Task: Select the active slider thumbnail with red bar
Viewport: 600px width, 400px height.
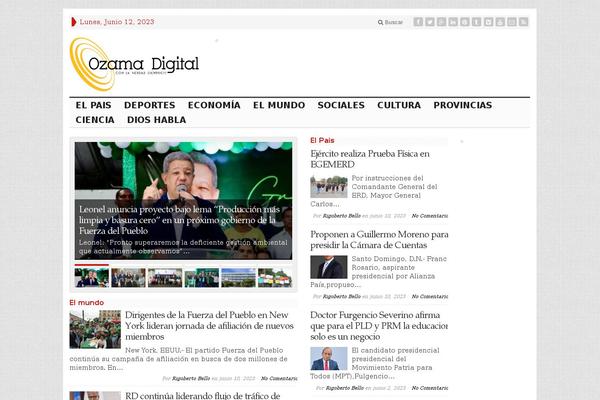Action: pyautogui.click(x=92, y=277)
